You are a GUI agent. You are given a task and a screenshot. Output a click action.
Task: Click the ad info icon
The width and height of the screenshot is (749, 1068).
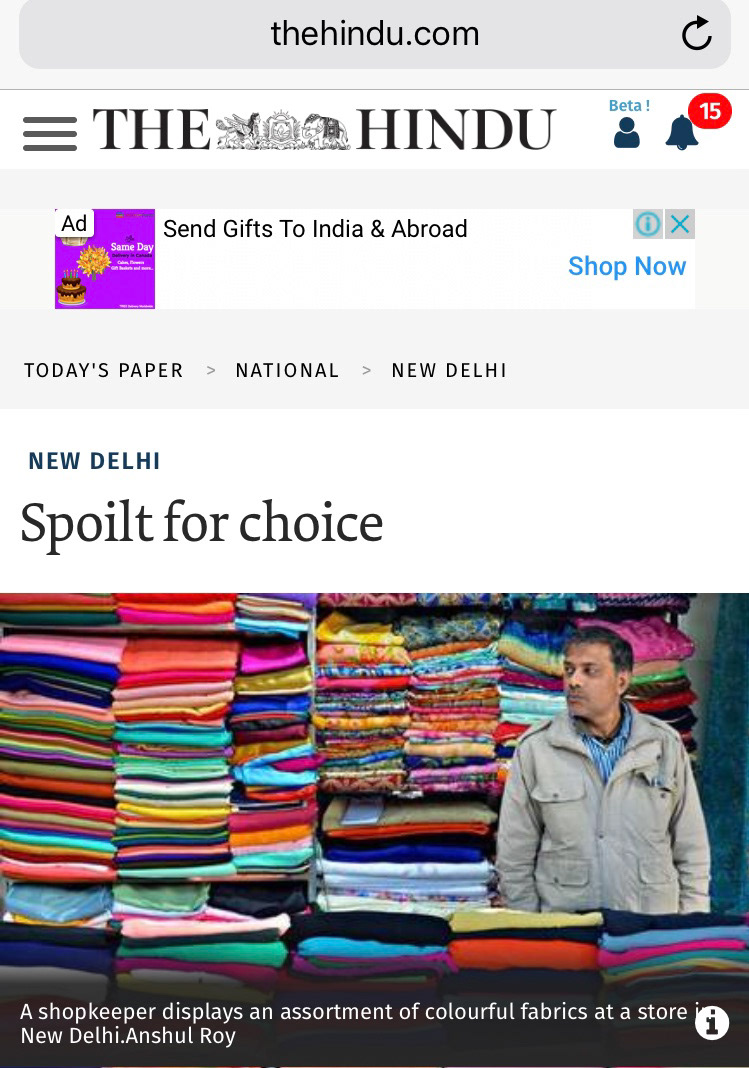click(648, 223)
